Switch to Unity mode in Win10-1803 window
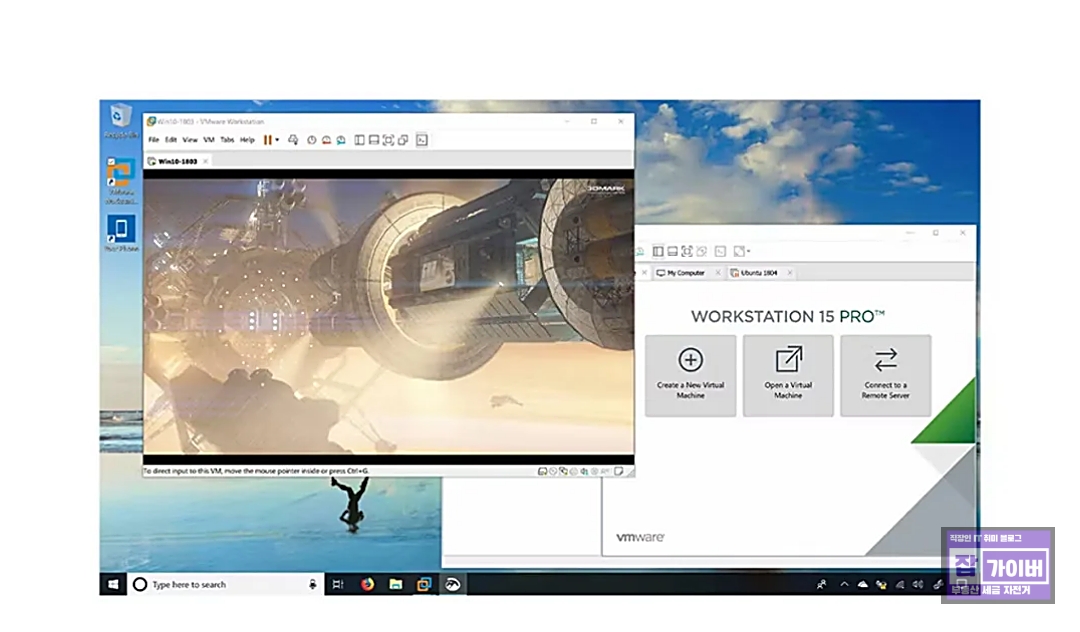1080x632 pixels. tap(403, 140)
